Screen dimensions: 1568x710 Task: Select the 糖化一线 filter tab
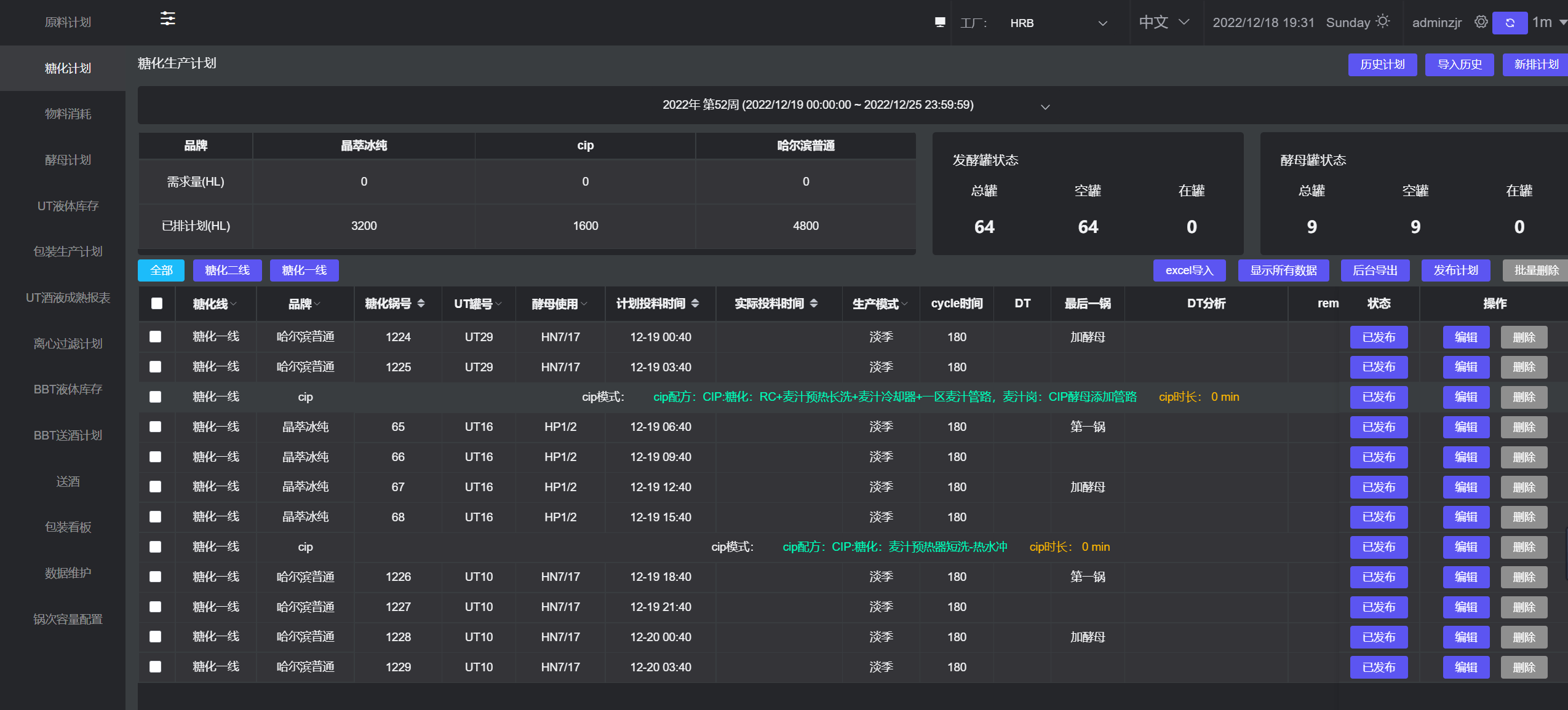(304, 270)
